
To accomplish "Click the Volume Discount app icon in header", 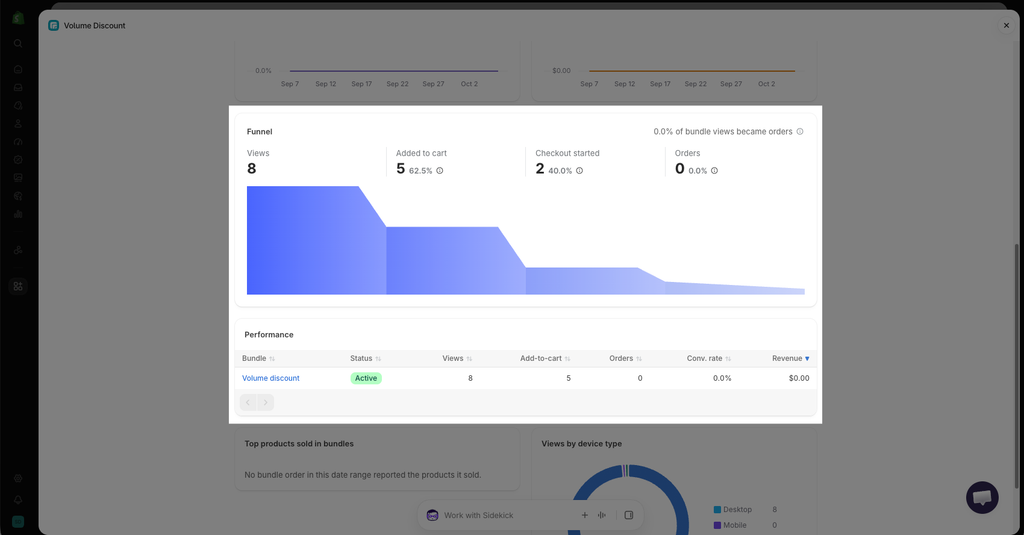I will tap(54, 25).
